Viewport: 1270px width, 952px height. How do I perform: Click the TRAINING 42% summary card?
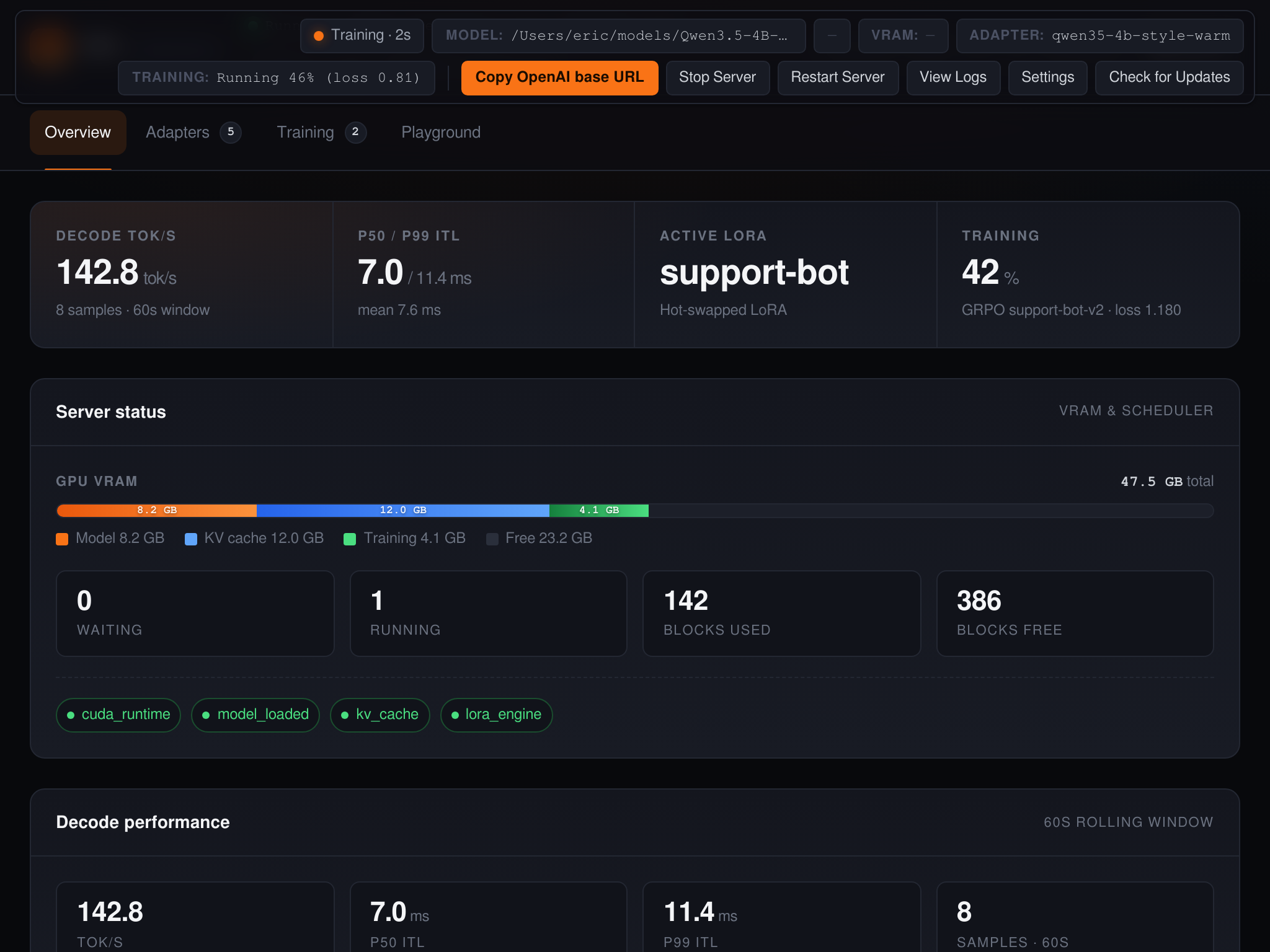tap(1088, 274)
